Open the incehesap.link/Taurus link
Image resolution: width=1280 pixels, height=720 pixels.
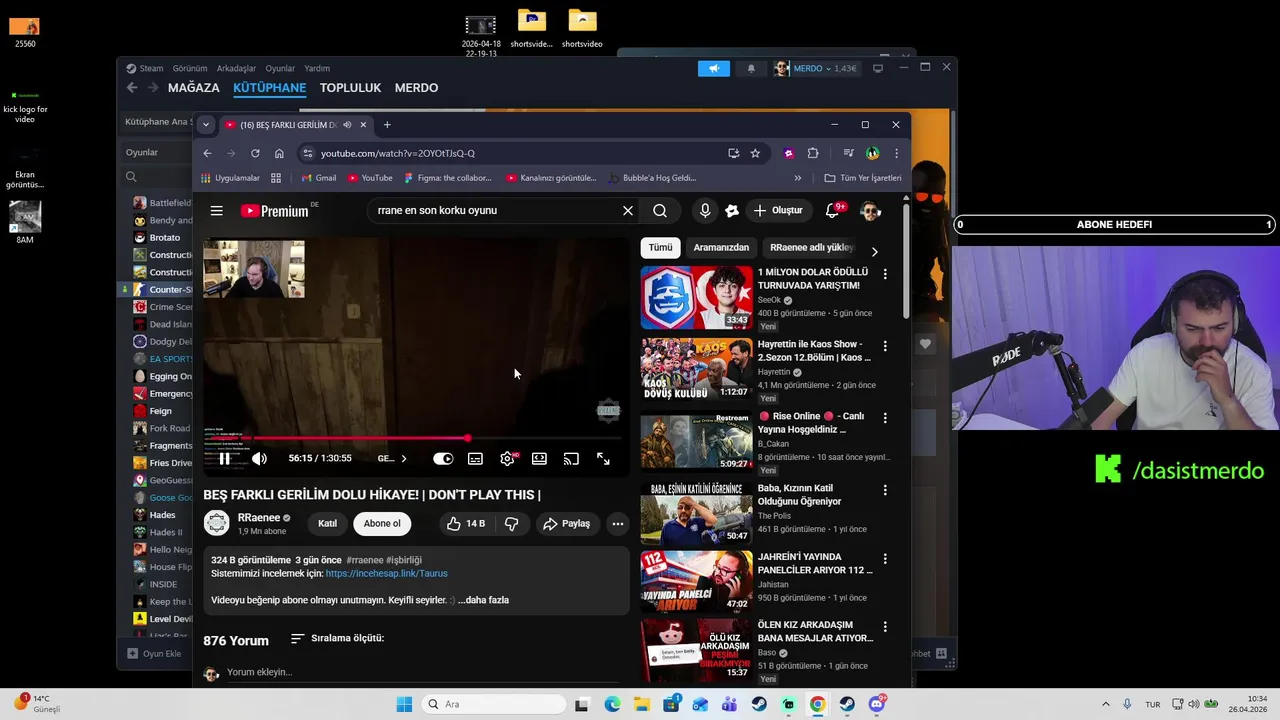[x=386, y=573]
